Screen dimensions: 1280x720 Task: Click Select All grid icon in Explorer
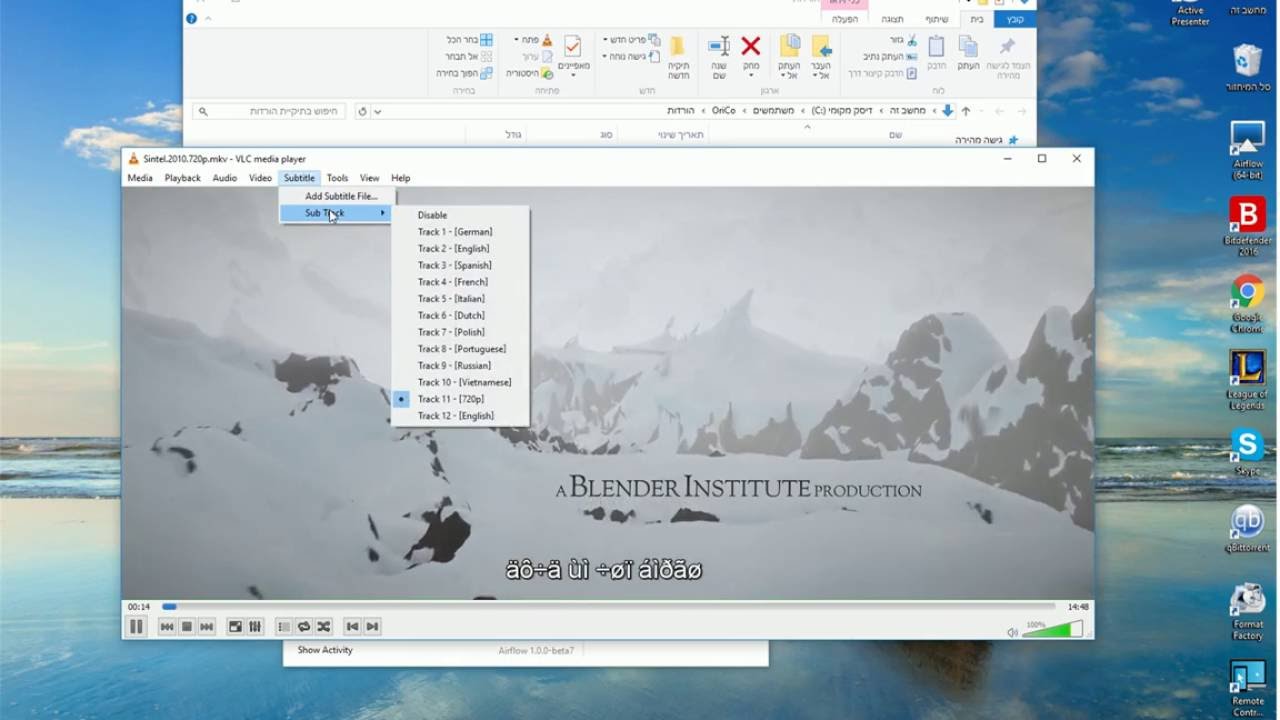[486, 40]
